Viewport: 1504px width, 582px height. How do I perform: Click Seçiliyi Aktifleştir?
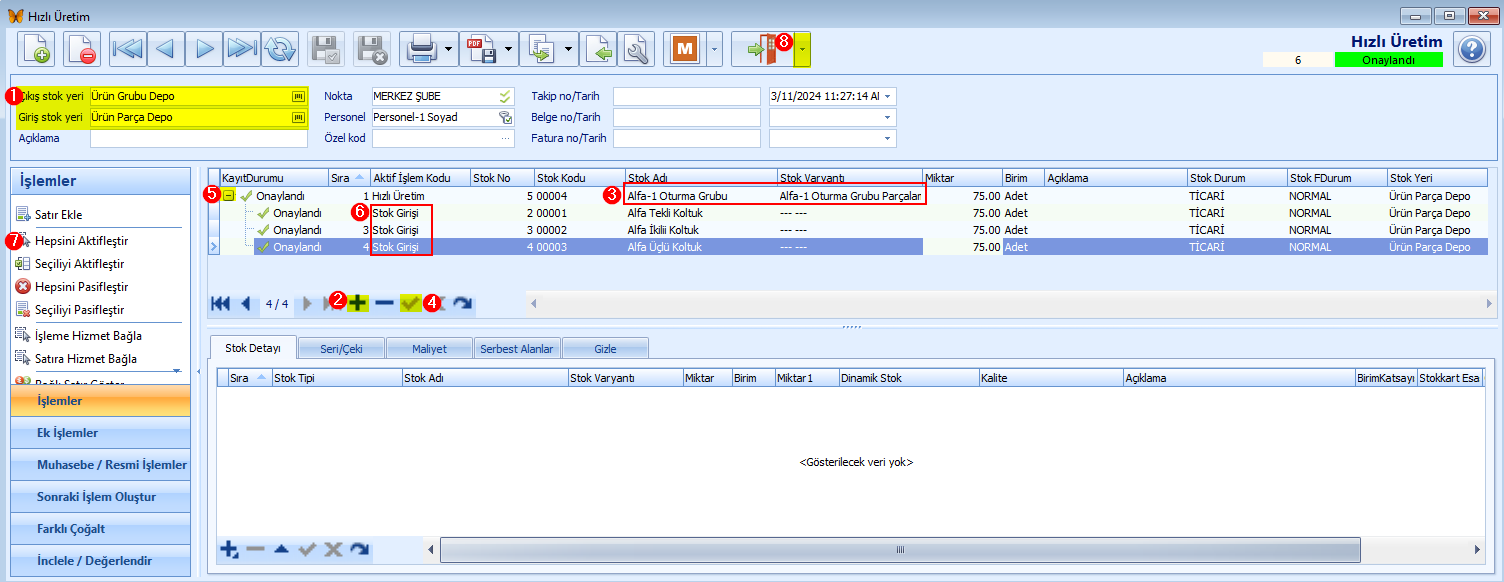(x=79, y=264)
